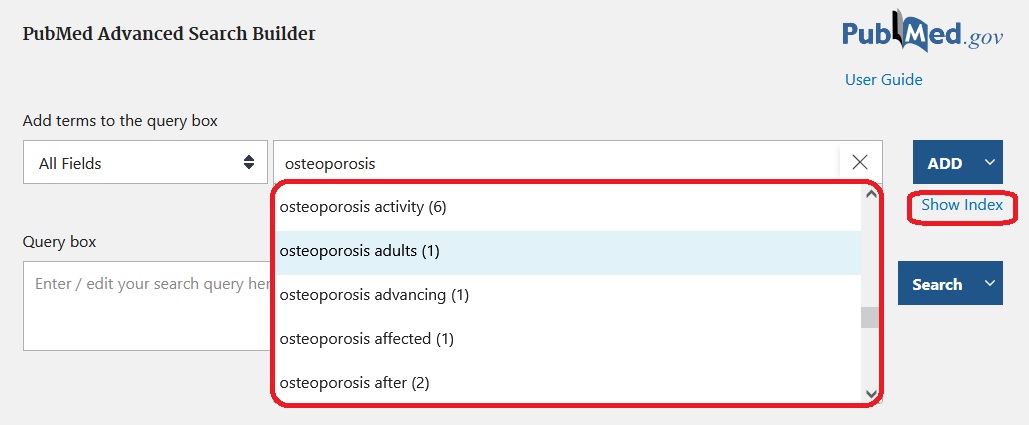This screenshot has width=1029, height=425.
Task: Choose "osteoporosis after (2)" from index
Action: coord(354,382)
